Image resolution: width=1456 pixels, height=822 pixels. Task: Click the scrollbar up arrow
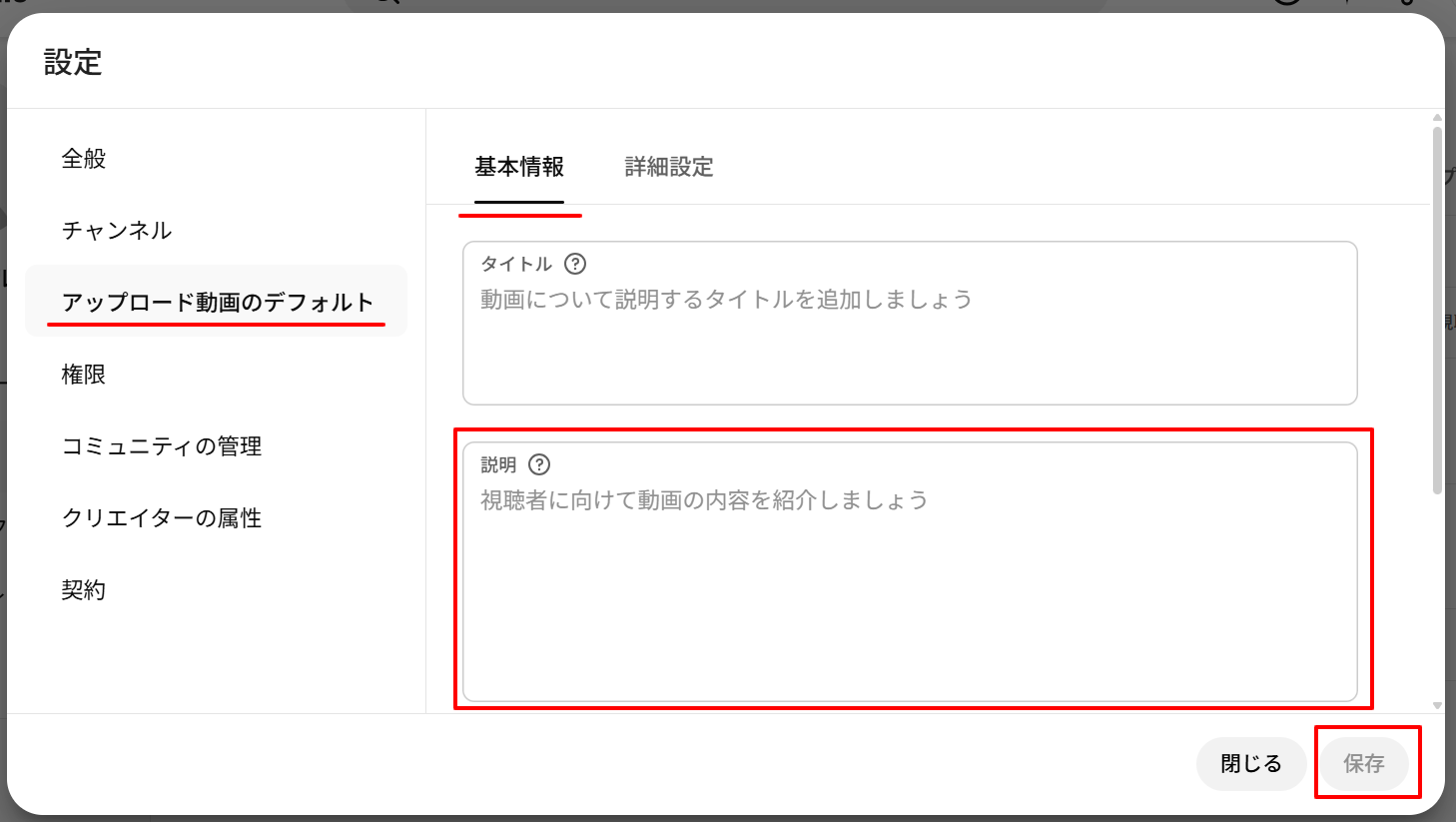click(1437, 117)
